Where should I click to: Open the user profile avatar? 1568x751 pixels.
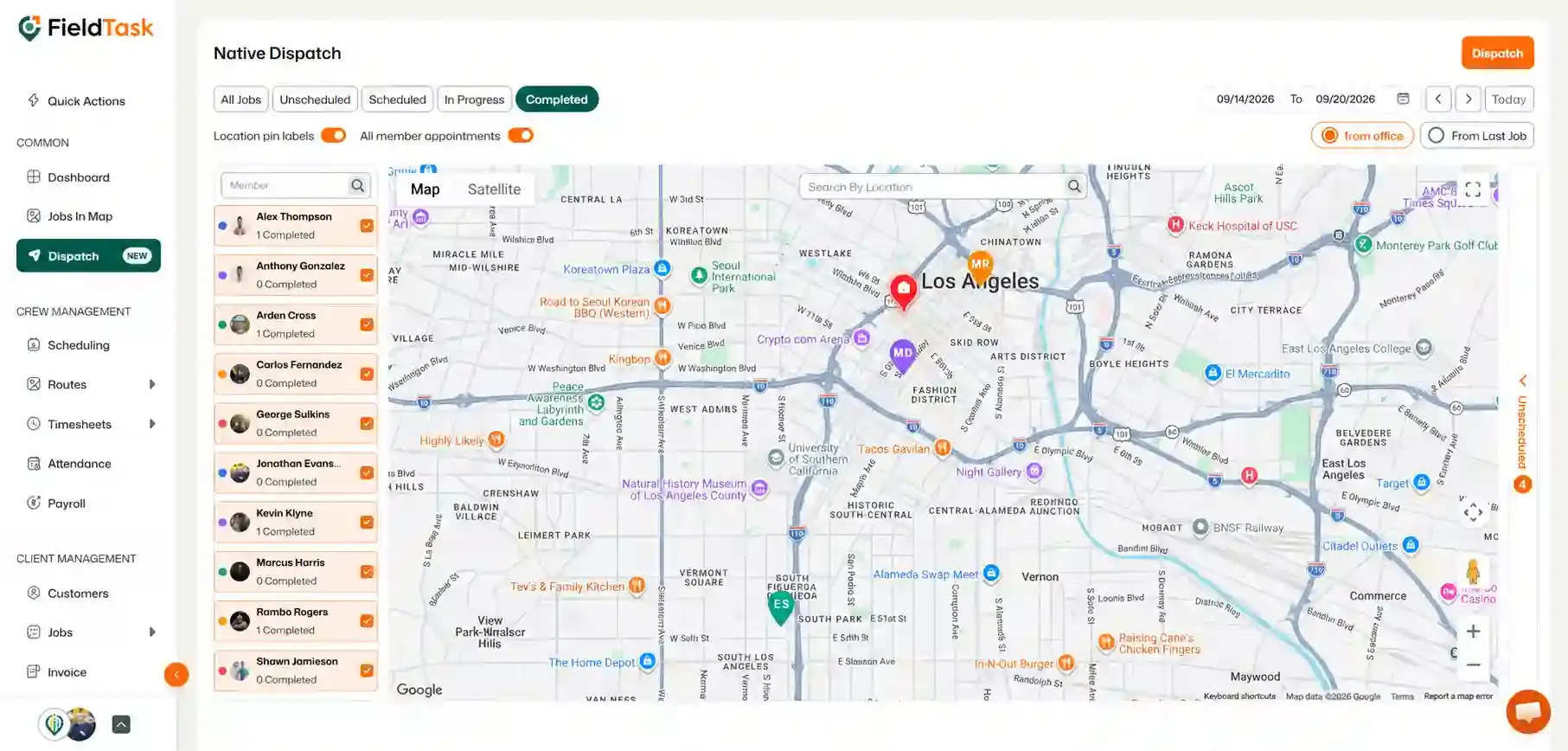(x=81, y=725)
